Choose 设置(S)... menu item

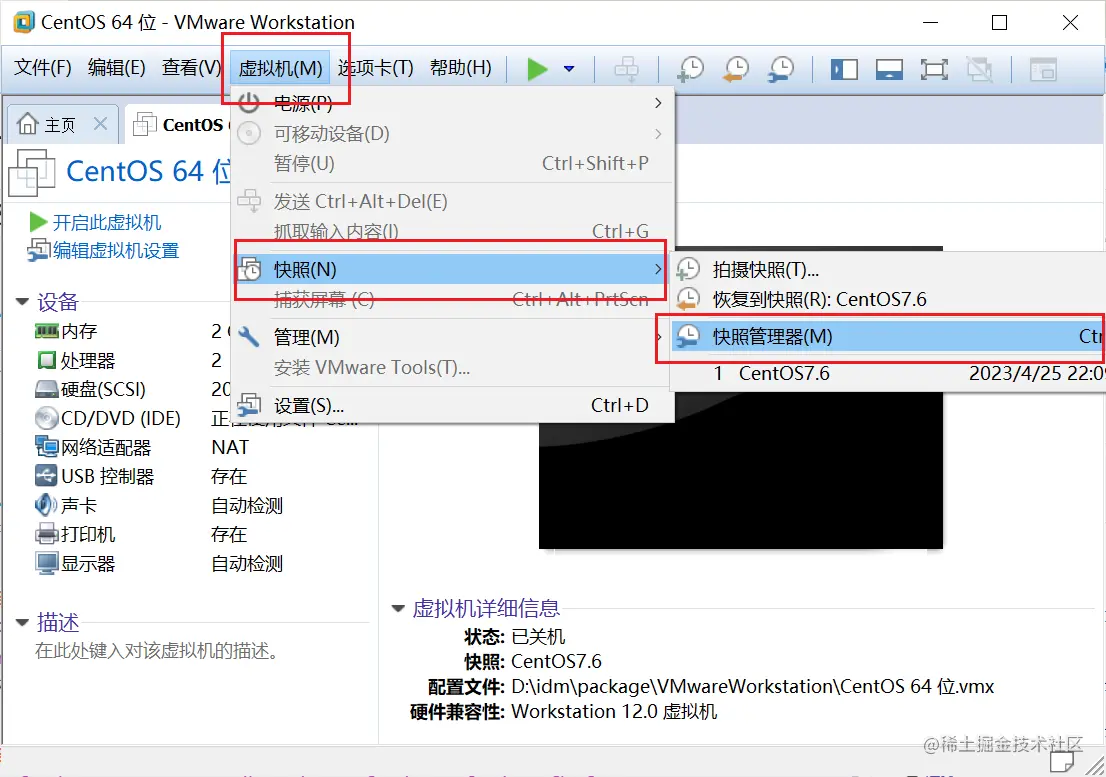pos(451,405)
